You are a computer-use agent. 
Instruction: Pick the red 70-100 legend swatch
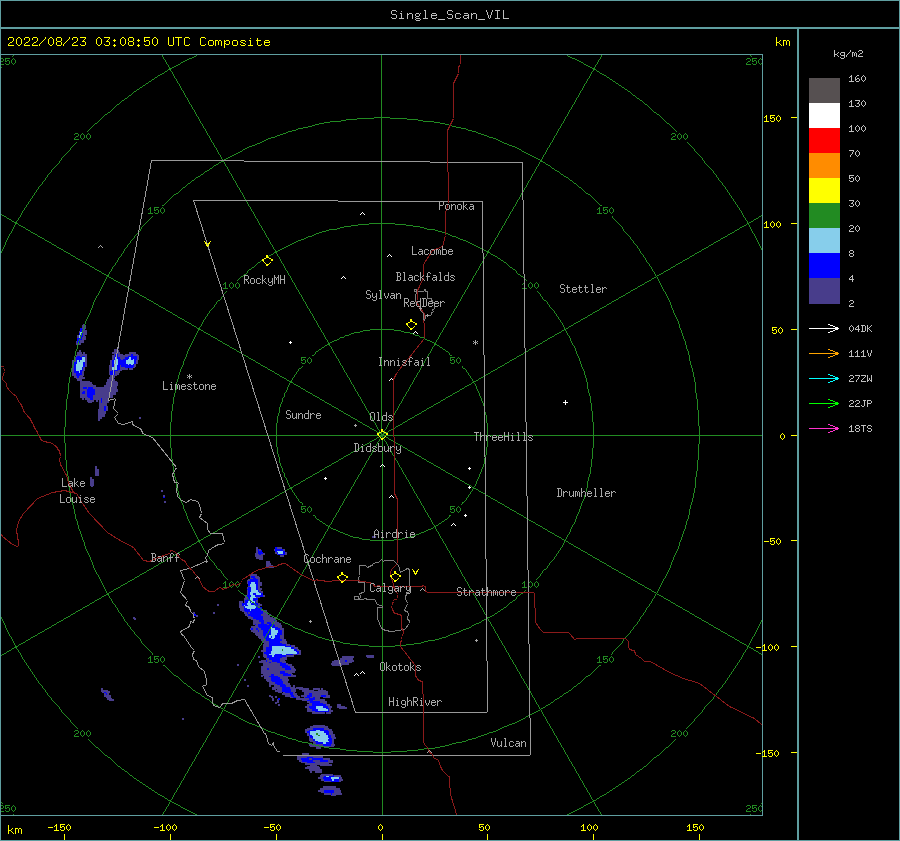(824, 141)
